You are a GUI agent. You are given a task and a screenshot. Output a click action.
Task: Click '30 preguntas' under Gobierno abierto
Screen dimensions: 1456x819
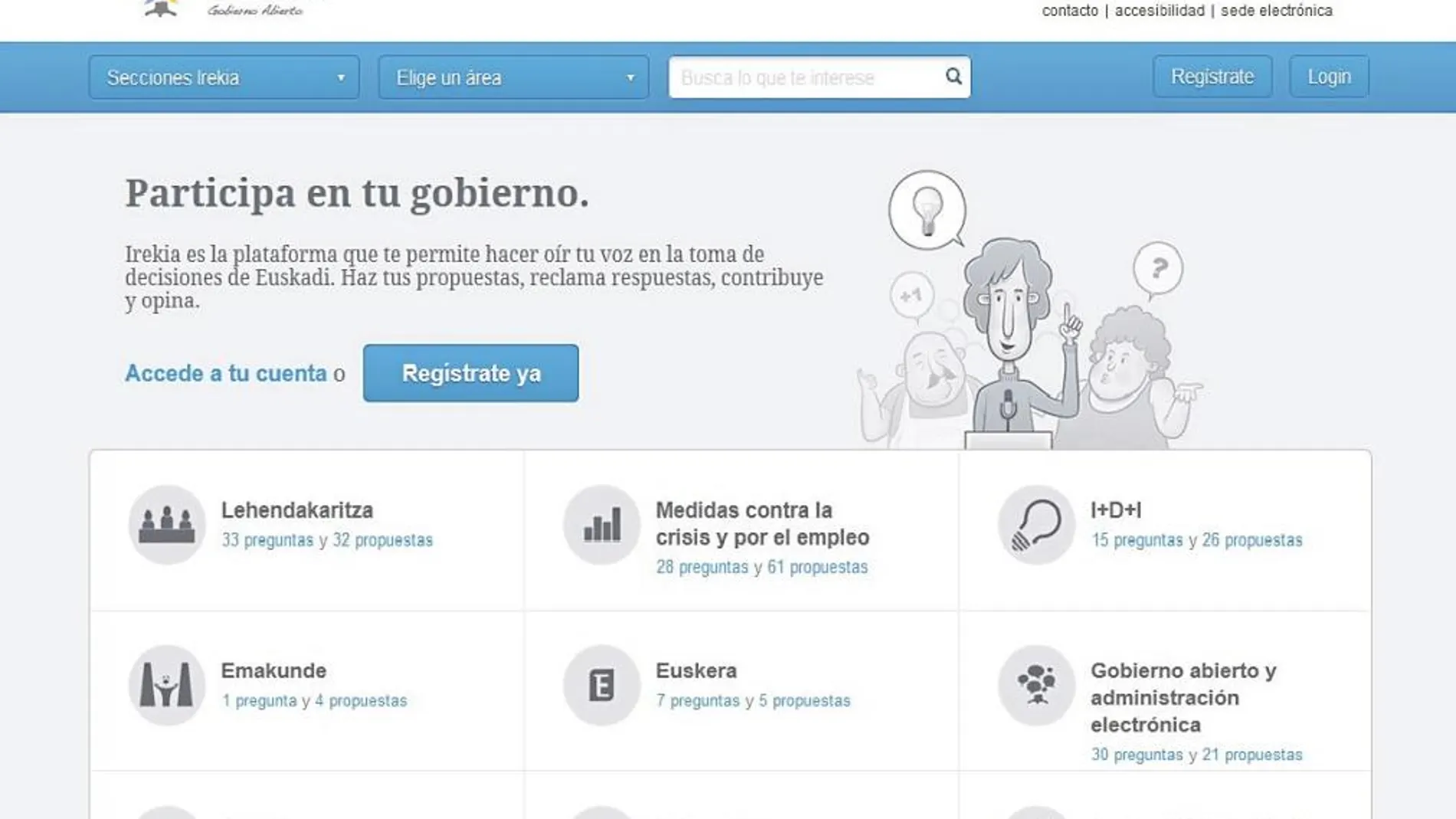[1137, 755]
